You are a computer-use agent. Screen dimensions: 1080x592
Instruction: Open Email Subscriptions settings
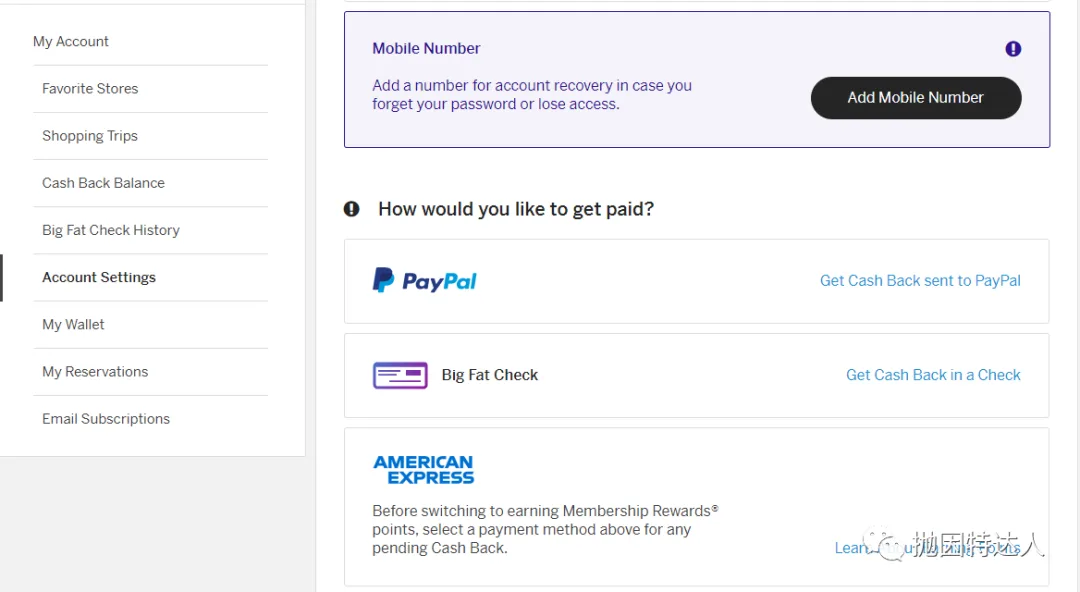coord(106,418)
